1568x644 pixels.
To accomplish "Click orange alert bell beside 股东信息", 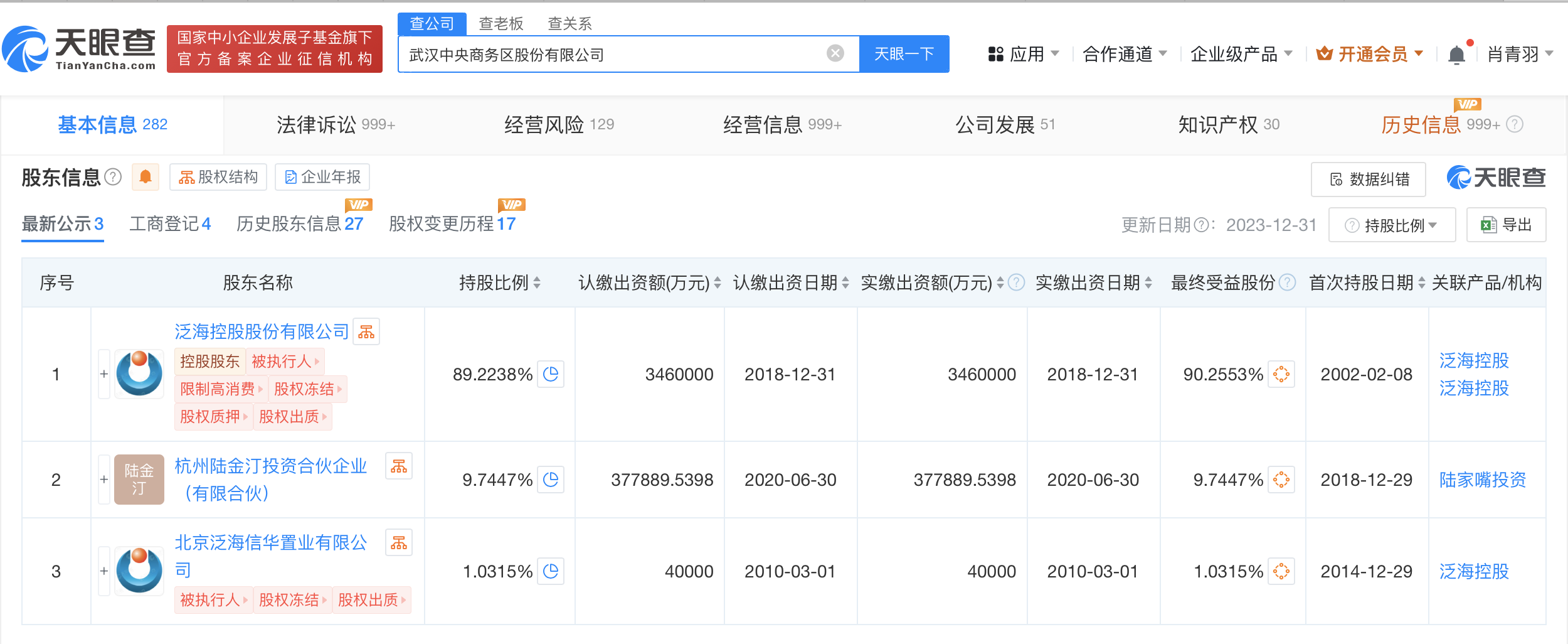I will tap(145, 177).
